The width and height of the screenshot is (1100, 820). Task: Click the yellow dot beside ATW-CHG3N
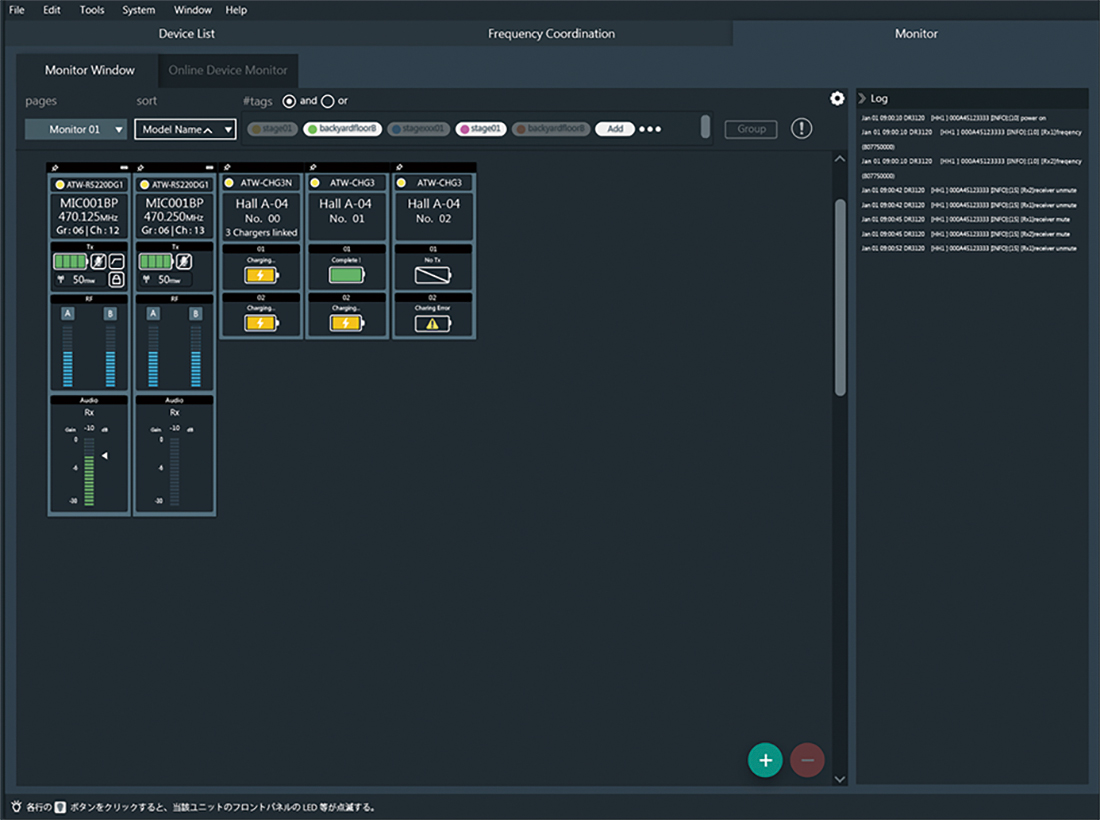coord(229,183)
